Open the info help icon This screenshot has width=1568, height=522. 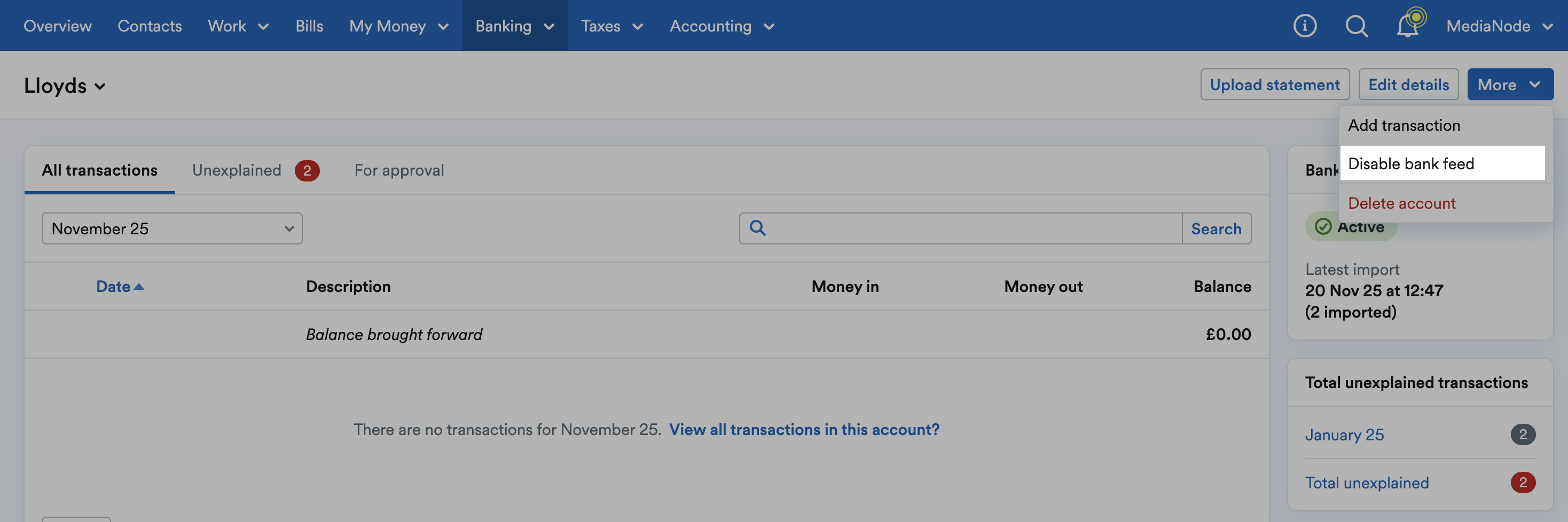click(1304, 26)
